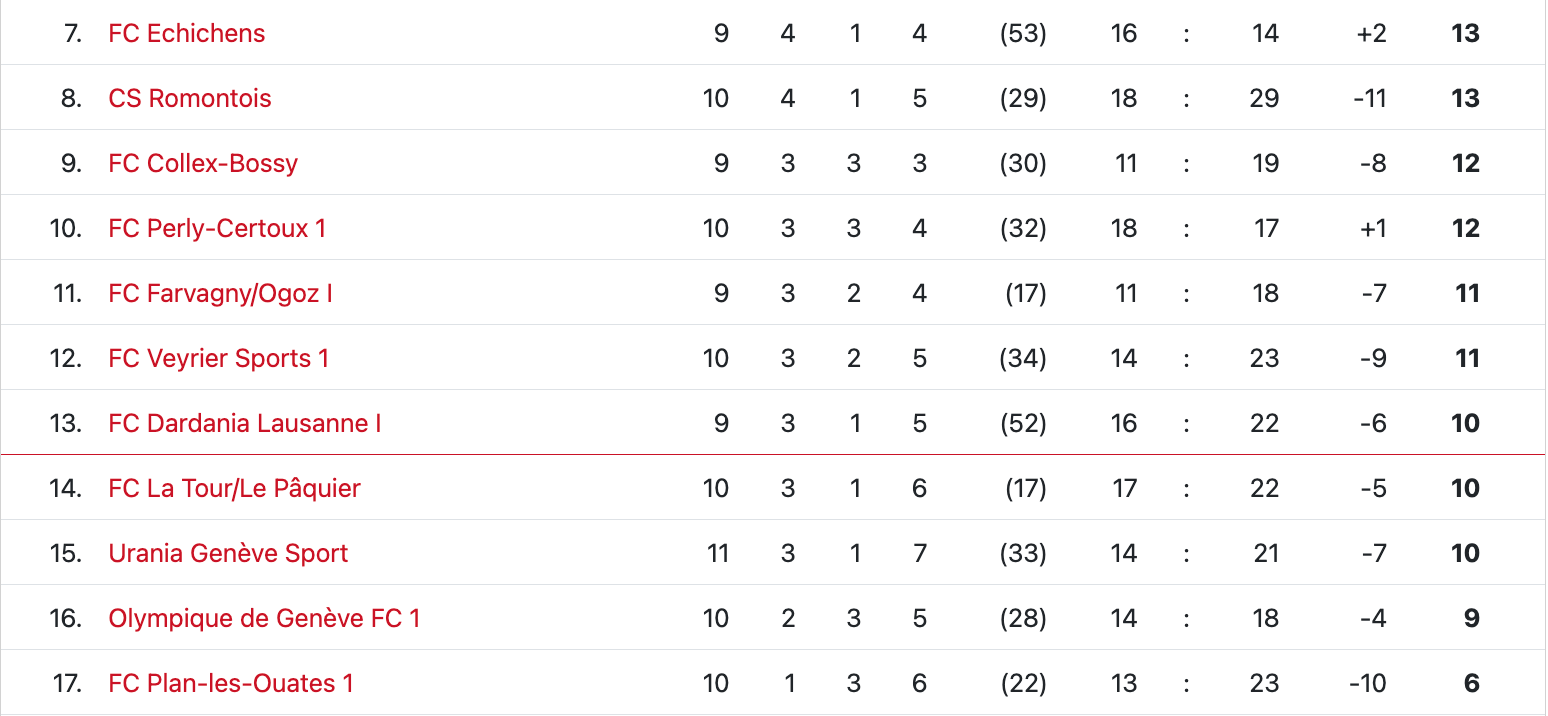This screenshot has width=1548, height=716.
Task: Open FC Collex-Bossy team page
Action: [x=203, y=163]
